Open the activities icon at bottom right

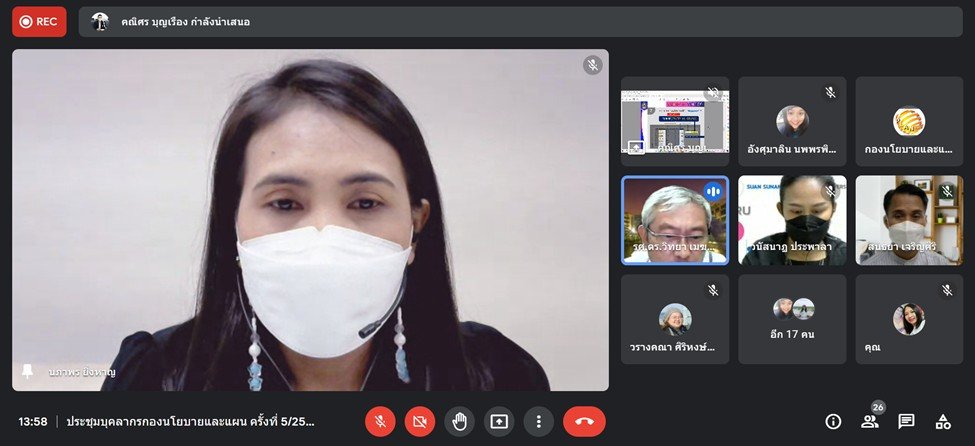click(942, 421)
